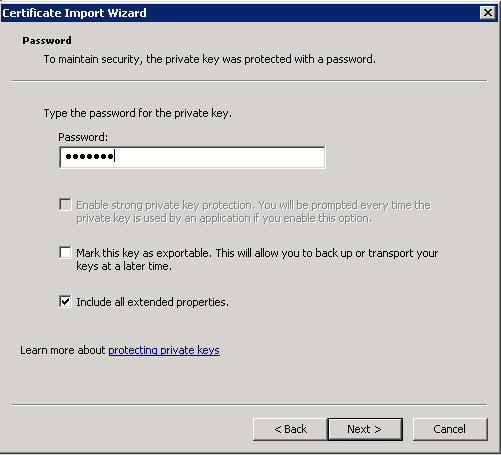
Task: Cancel the certificate import
Action: point(450,429)
